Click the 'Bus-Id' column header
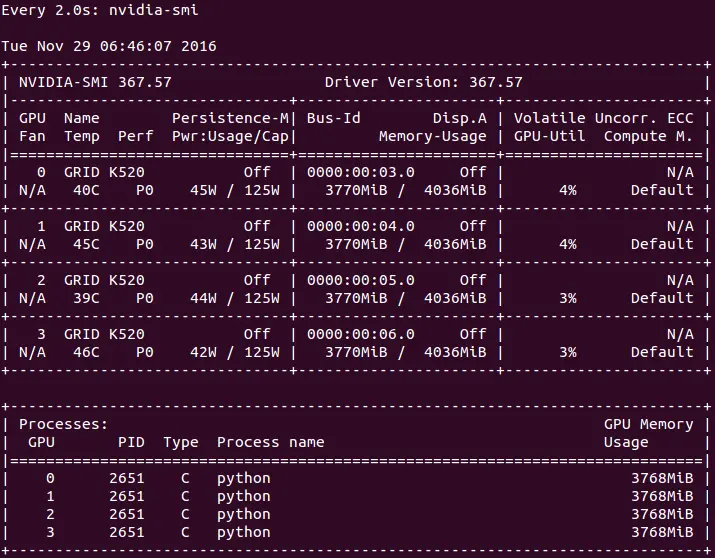 click(334, 118)
